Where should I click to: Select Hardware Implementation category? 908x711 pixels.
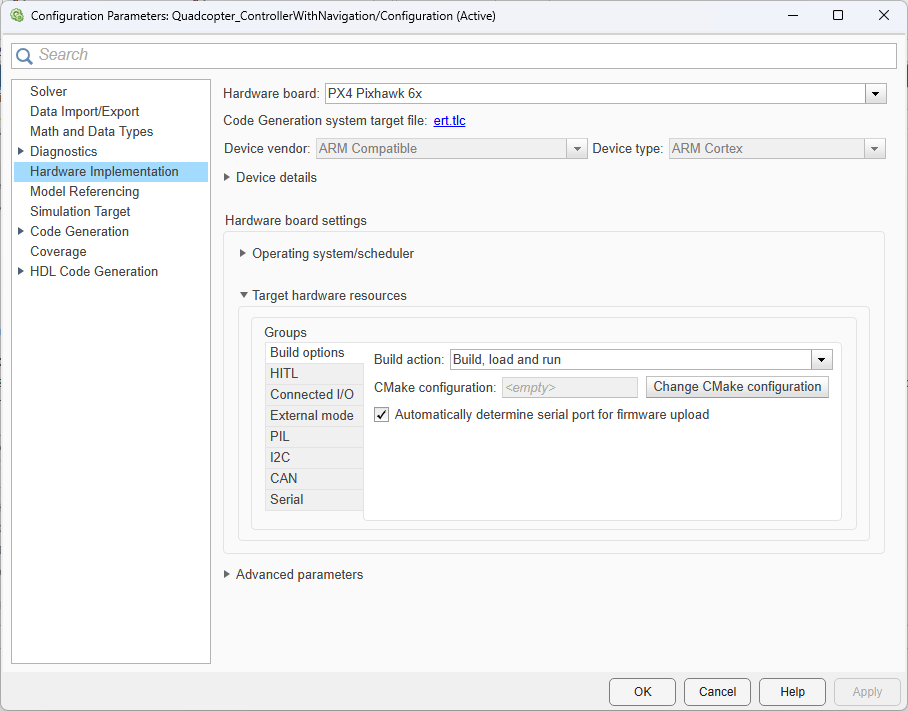[111, 171]
